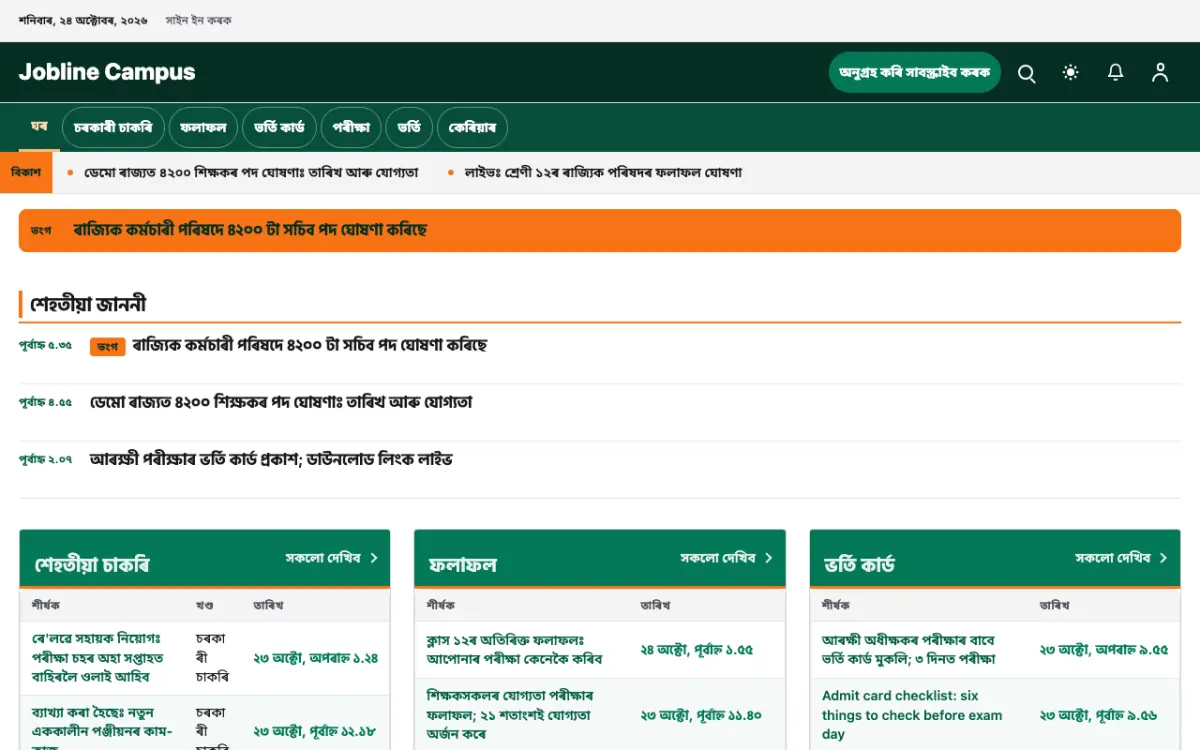Viewport: 1200px width, 750px height.
Task: Open job row ব্যাখ্যা কৰা হৈছেঃ নতুন এককালীন পঞ্জীয়নৰ
Action: [102, 731]
